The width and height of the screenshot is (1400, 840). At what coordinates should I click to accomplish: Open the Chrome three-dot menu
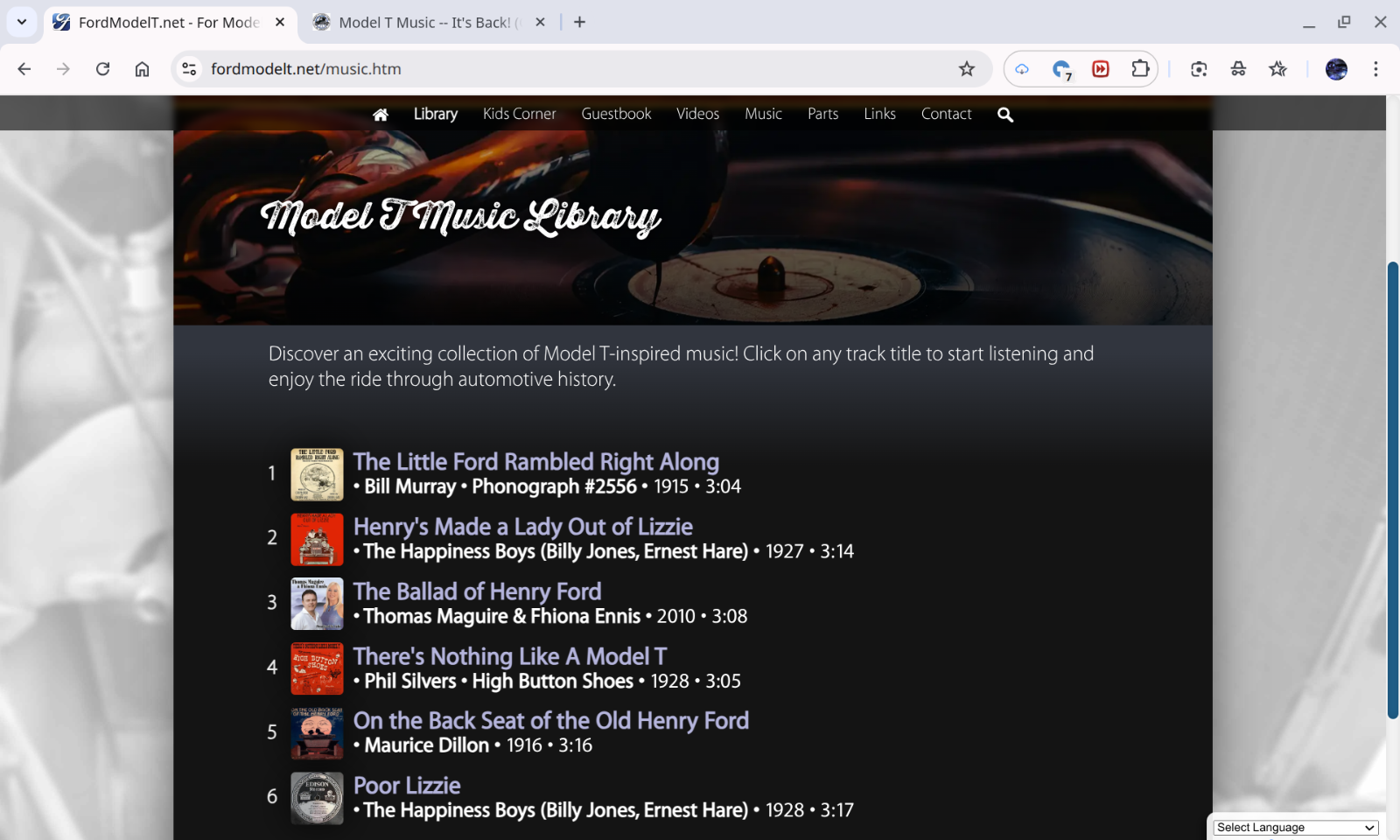coord(1375,69)
